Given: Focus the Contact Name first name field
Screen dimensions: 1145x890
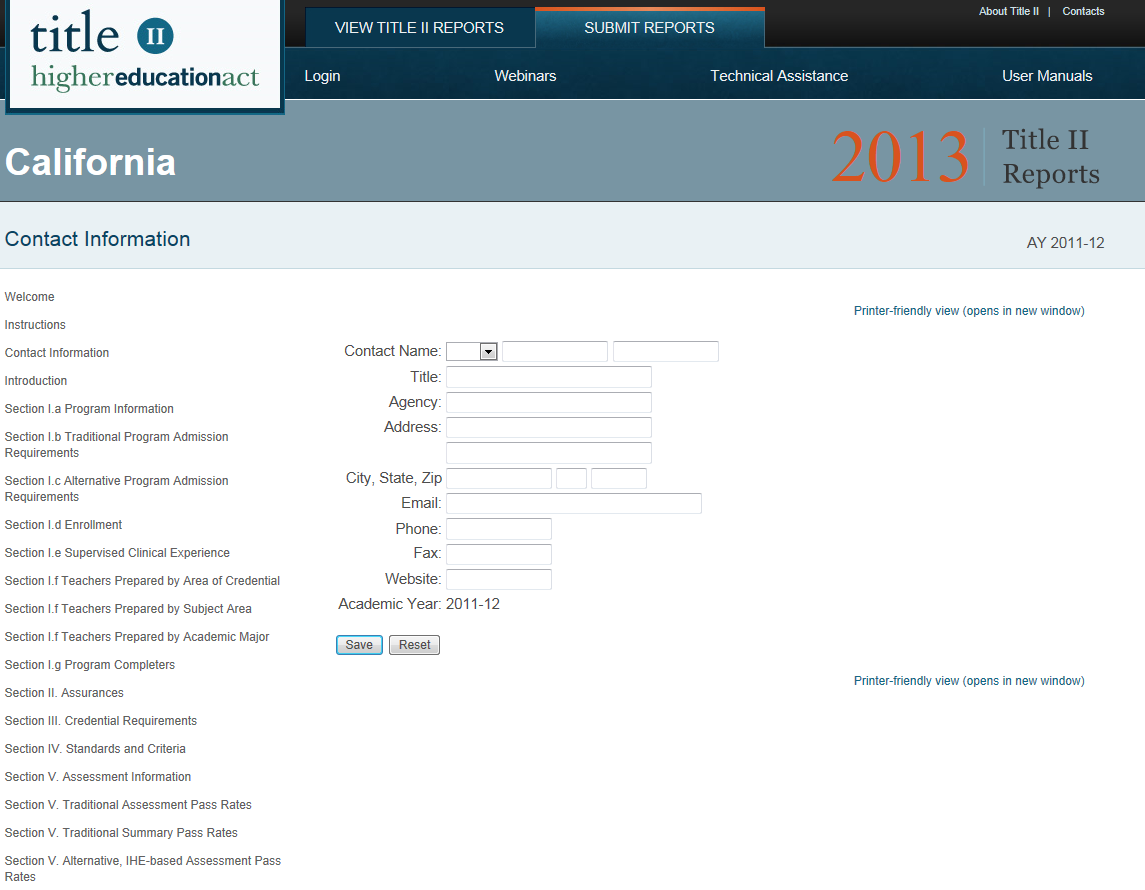Looking at the screenshot, I should coord(555,351).
